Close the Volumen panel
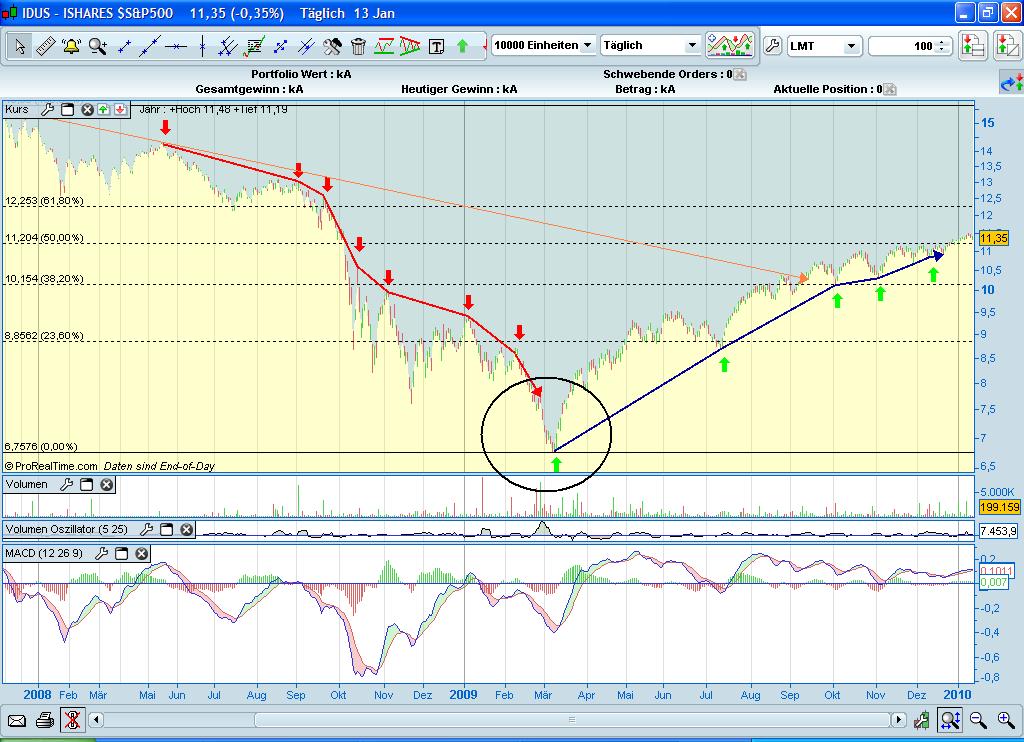Screen dimensions: 1024x742 pos(107,485)
